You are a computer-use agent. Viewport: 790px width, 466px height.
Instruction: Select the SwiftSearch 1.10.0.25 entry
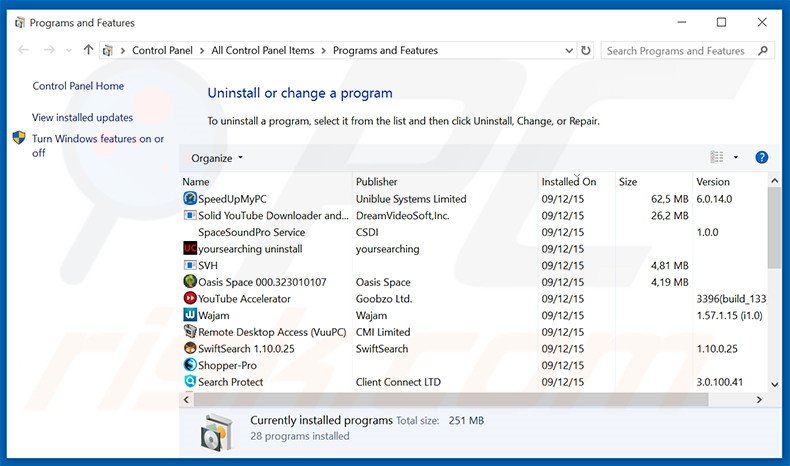point(246,349)
